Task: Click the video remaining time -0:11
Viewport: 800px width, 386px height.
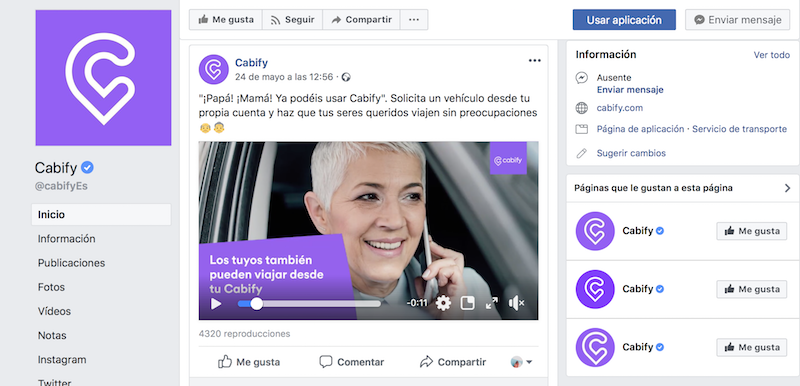Action: [x=417, y=303]
